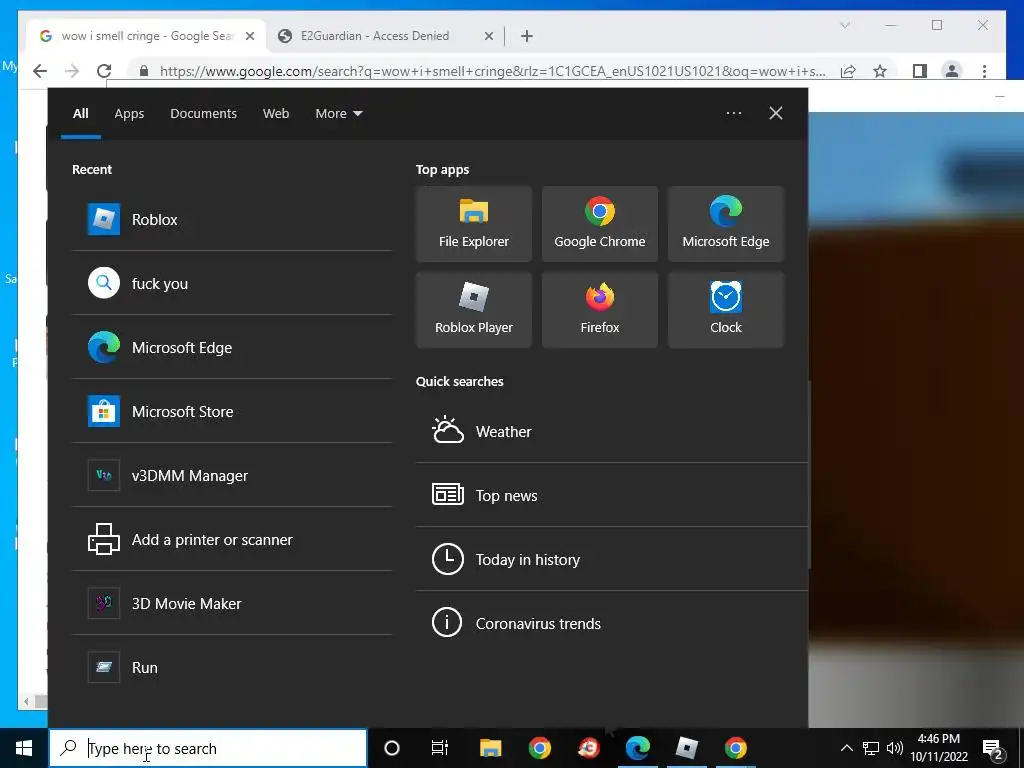
Task: Start Roblox Player tile in Top apps
Action: (x=473, y=310)
